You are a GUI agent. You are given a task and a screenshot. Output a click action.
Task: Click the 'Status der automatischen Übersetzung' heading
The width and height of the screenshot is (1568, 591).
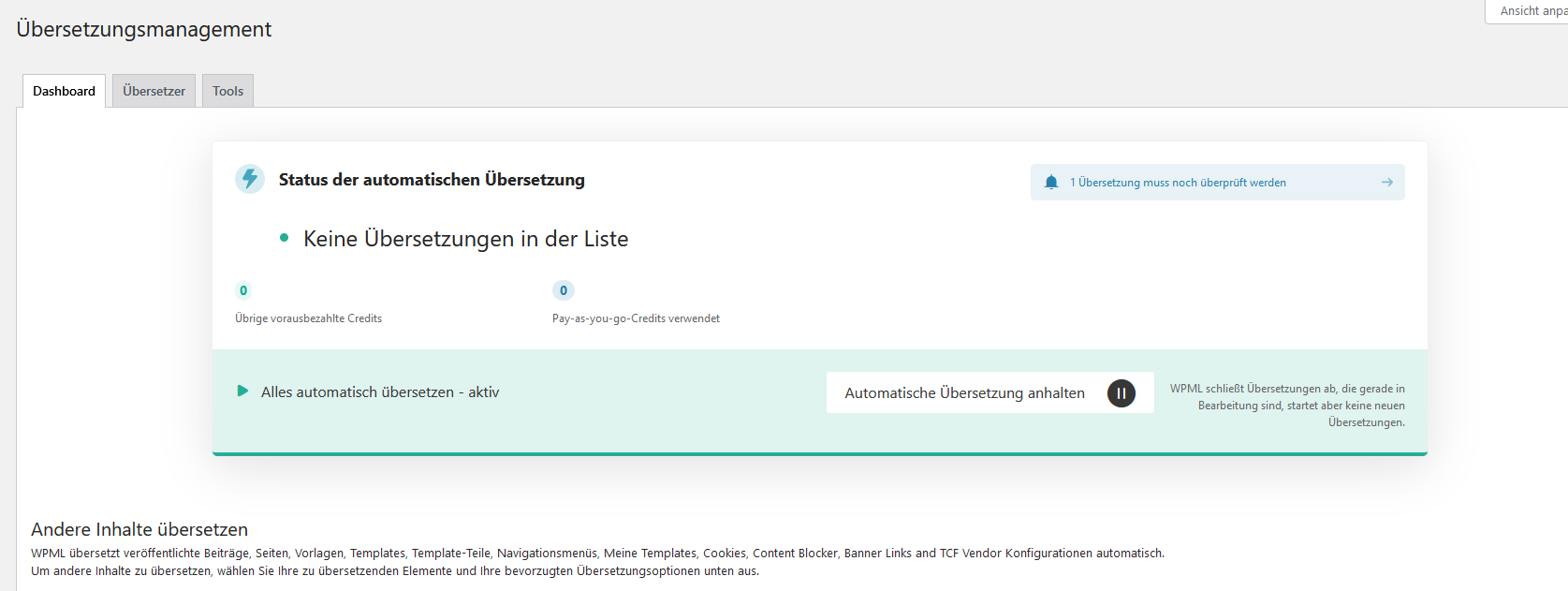(432, 180)
